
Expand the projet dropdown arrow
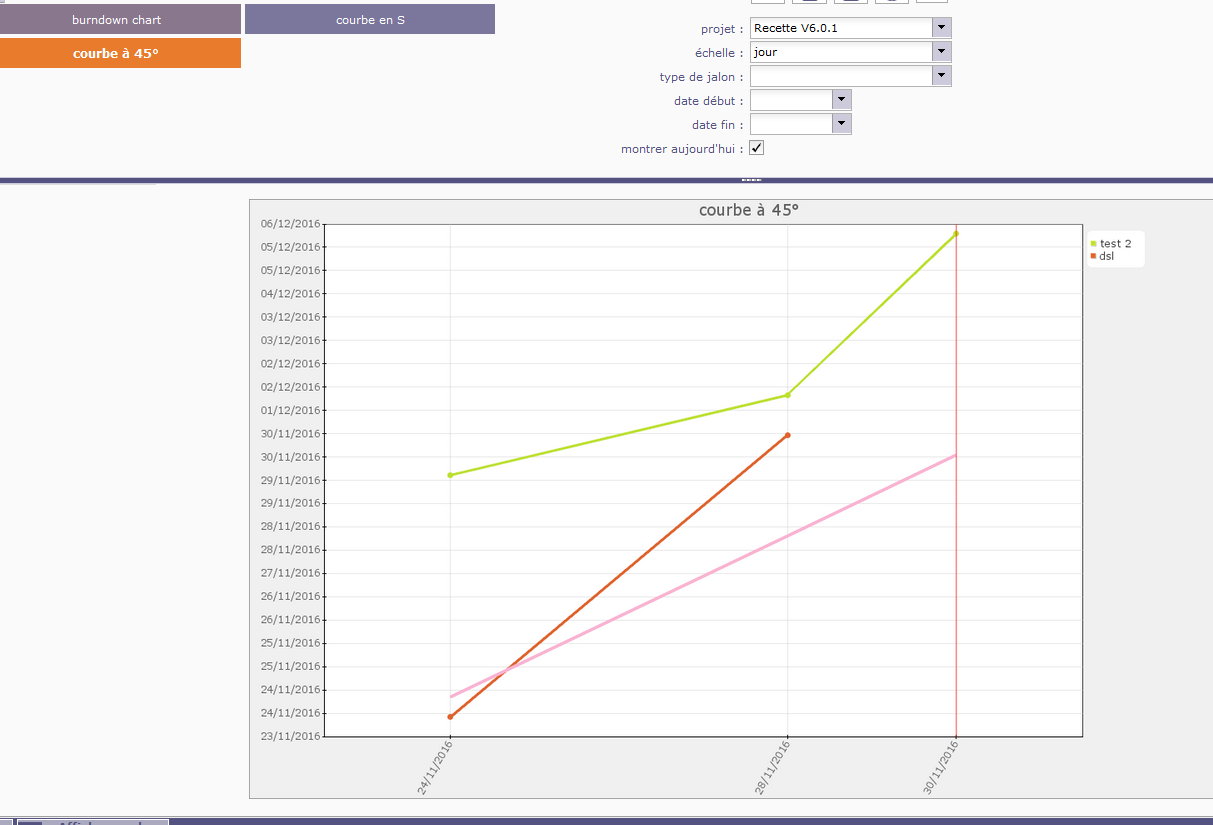tap(941, 28)
